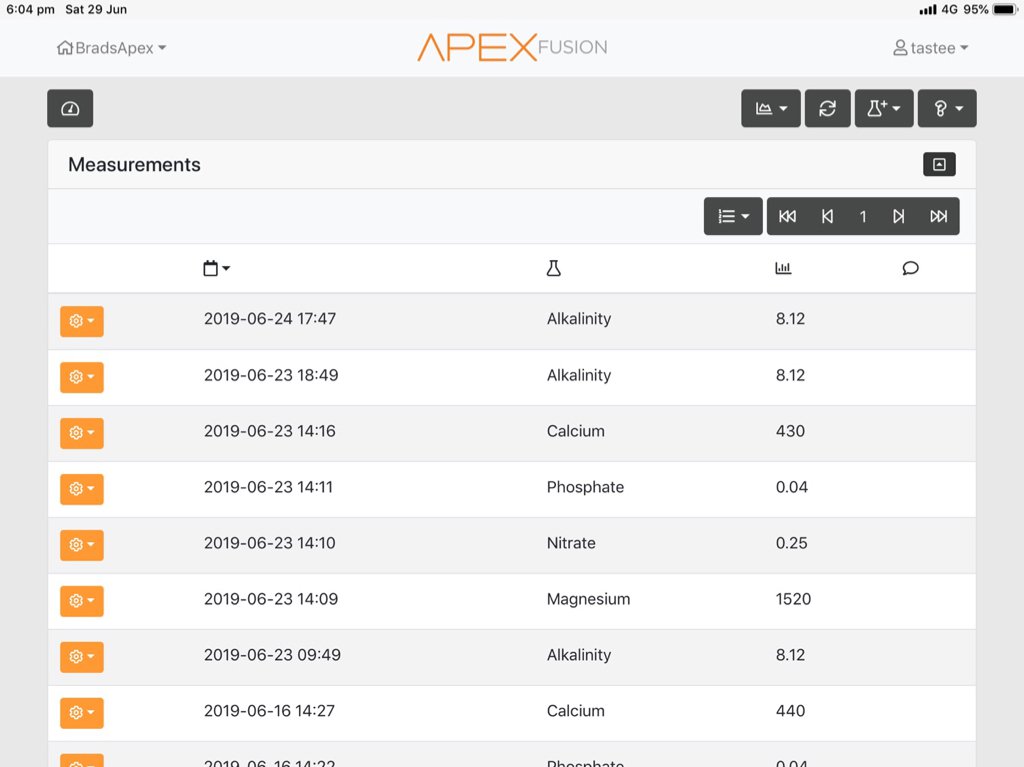
Task: Click the bar chart value column header
Action: pos(783,269)
